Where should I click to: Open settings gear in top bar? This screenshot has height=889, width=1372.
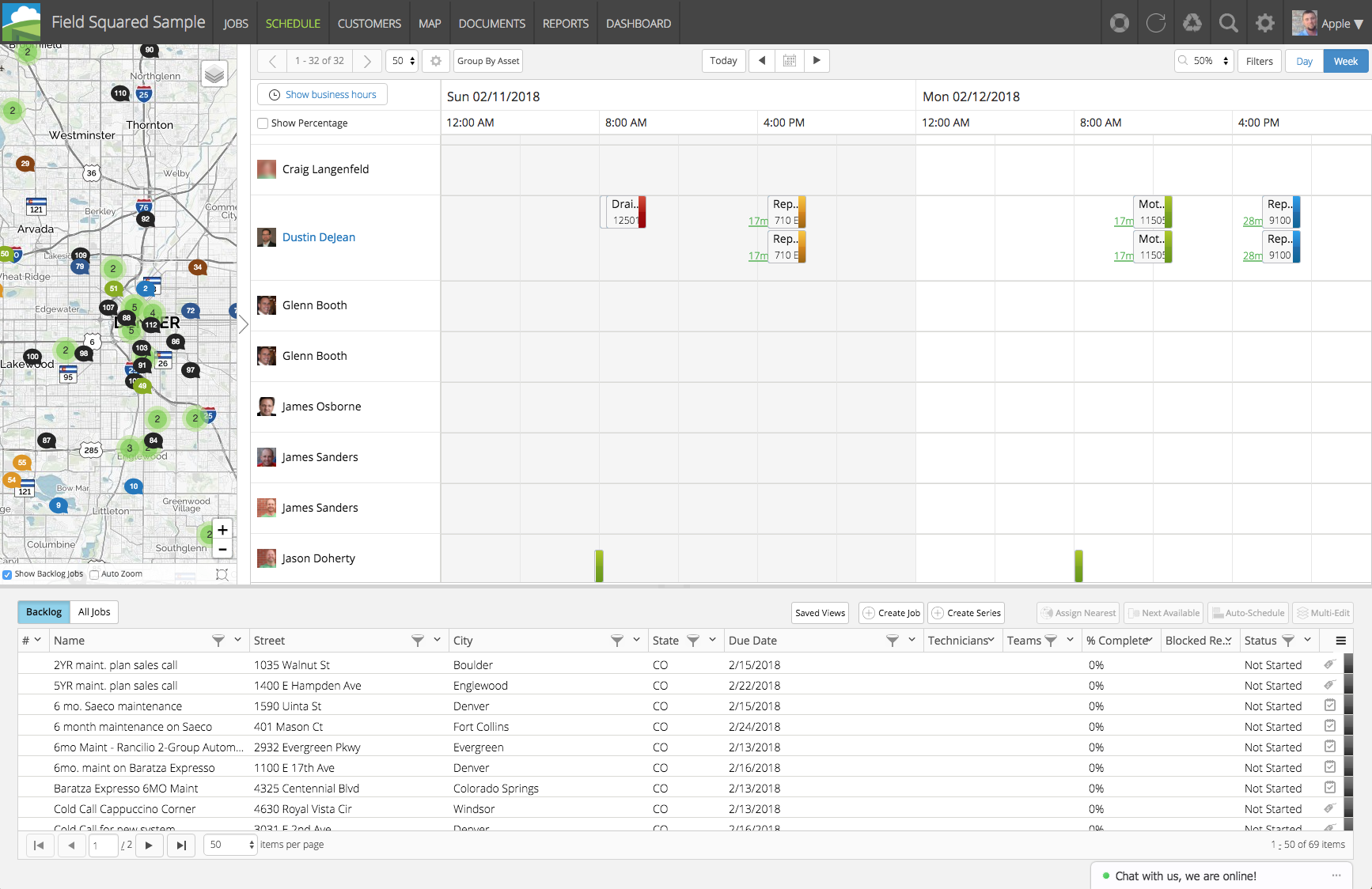point(1265,23)
